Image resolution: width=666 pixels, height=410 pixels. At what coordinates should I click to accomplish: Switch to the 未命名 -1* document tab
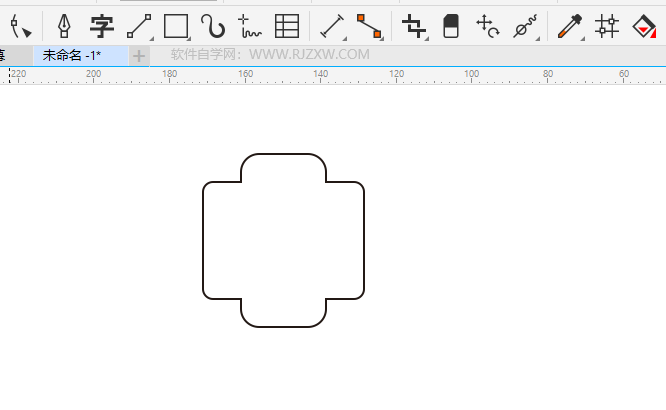coord(72,55)
